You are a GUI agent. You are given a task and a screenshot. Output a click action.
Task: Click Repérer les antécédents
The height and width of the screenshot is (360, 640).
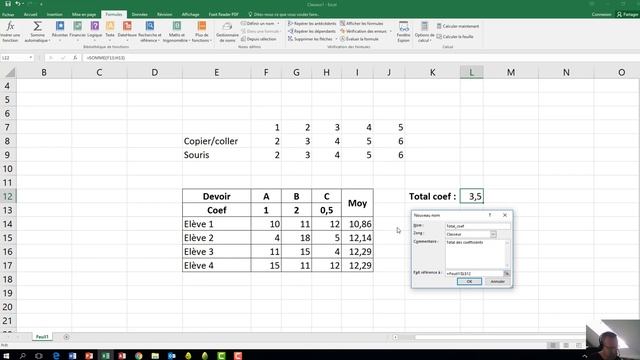coord(312,23)
